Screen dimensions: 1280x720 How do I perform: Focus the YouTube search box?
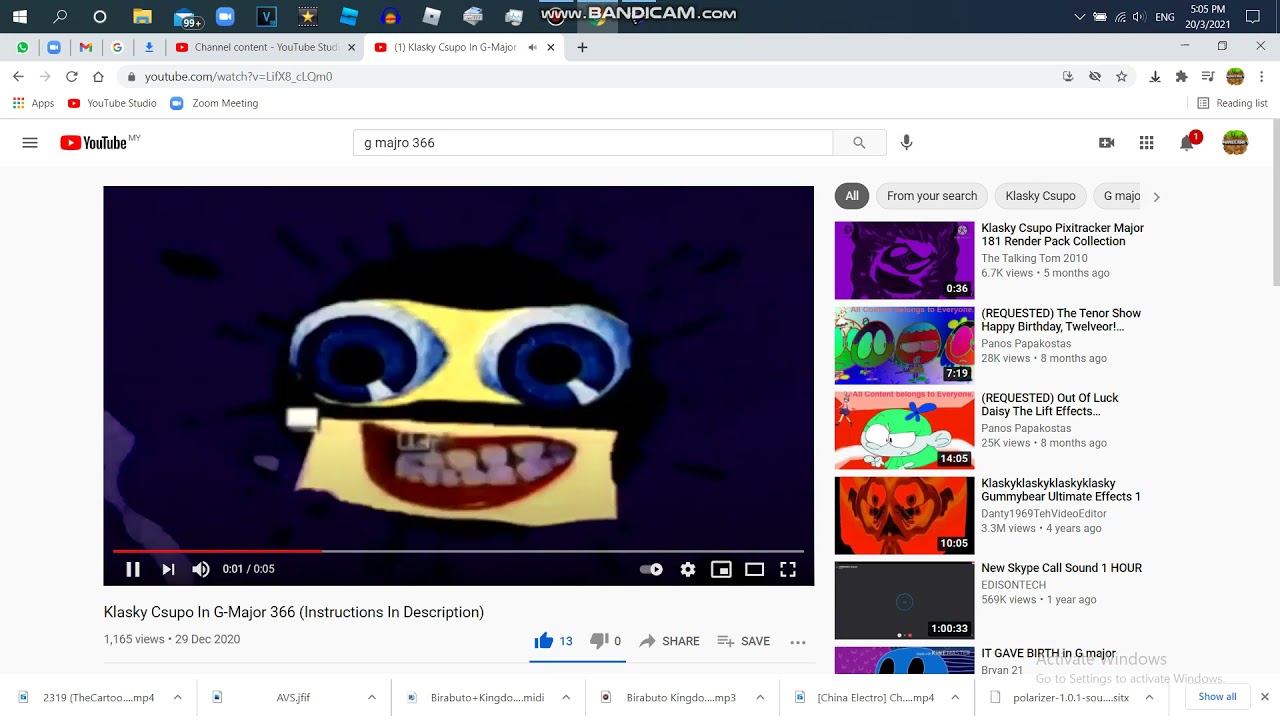click(x=592, y=143)
